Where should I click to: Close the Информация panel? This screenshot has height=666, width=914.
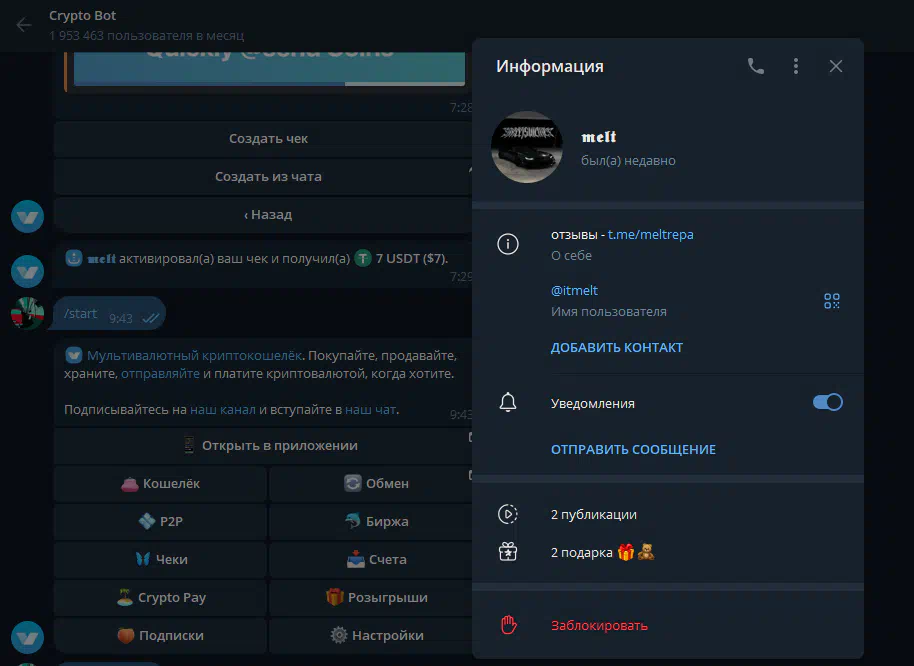836,66
